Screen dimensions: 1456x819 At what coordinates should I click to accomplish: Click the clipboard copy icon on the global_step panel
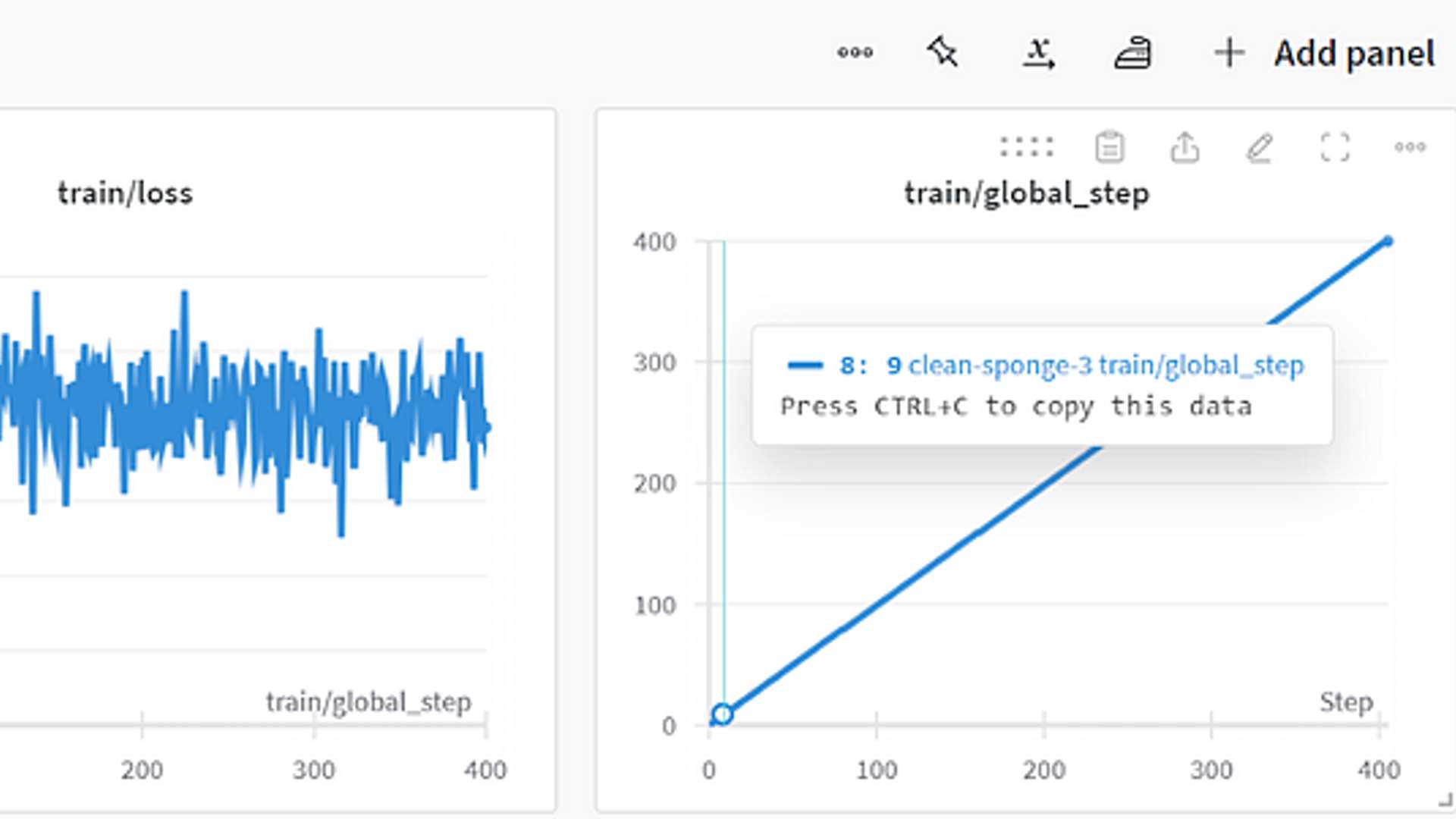pyautogui.click(x=1109, y=146)
